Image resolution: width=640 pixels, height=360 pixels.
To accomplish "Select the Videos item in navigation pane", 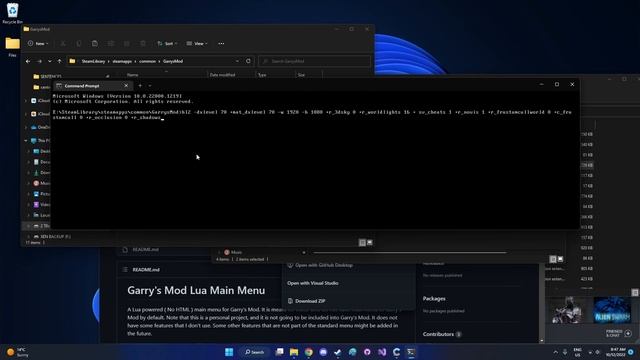I will (42, 204).
